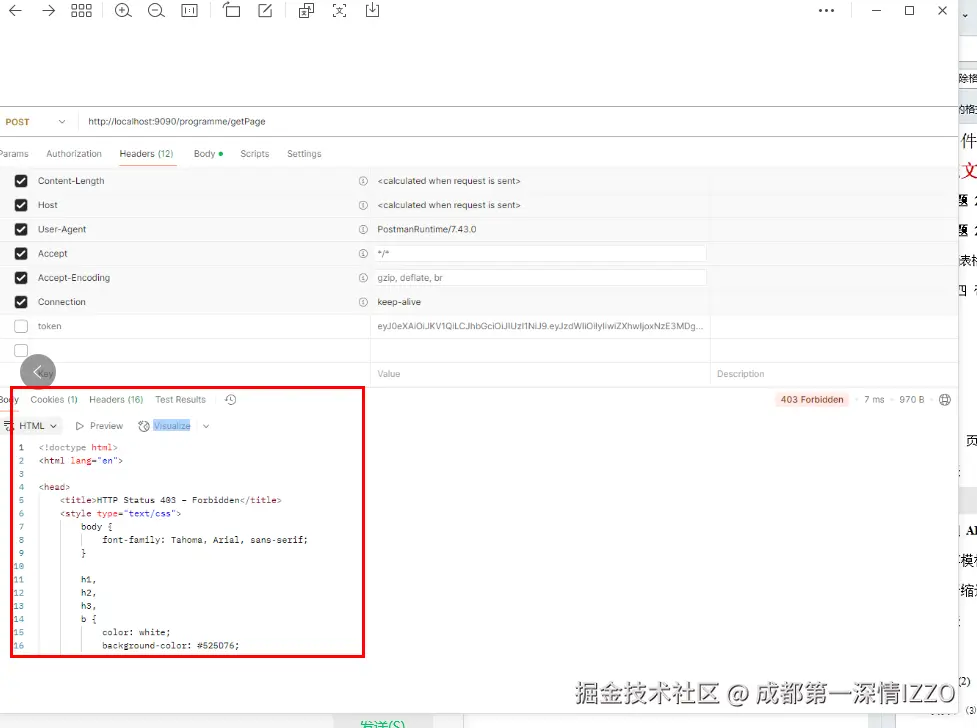Switch to the Params tab
This screenshot has width=977, height=728.
click(14, 154)
